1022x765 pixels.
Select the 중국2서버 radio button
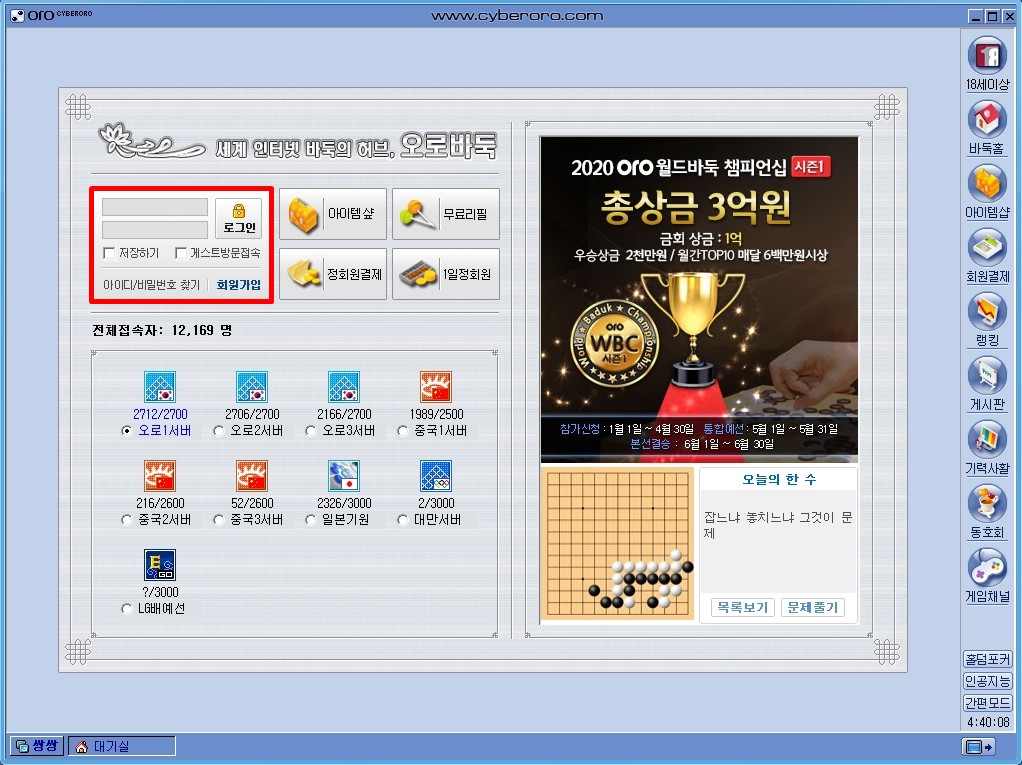[126, 520]
